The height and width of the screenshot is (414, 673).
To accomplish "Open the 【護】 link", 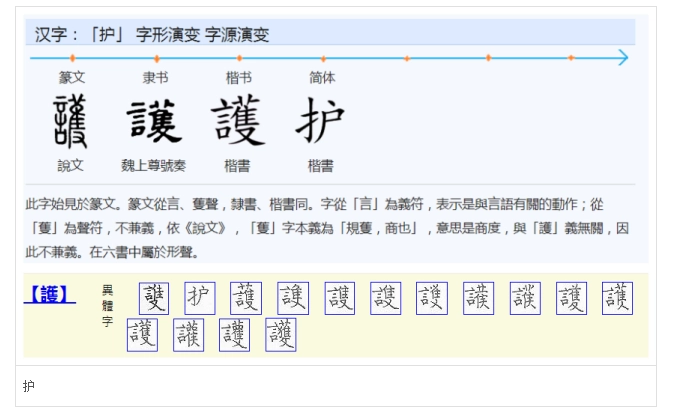I will tap(50, 294).
